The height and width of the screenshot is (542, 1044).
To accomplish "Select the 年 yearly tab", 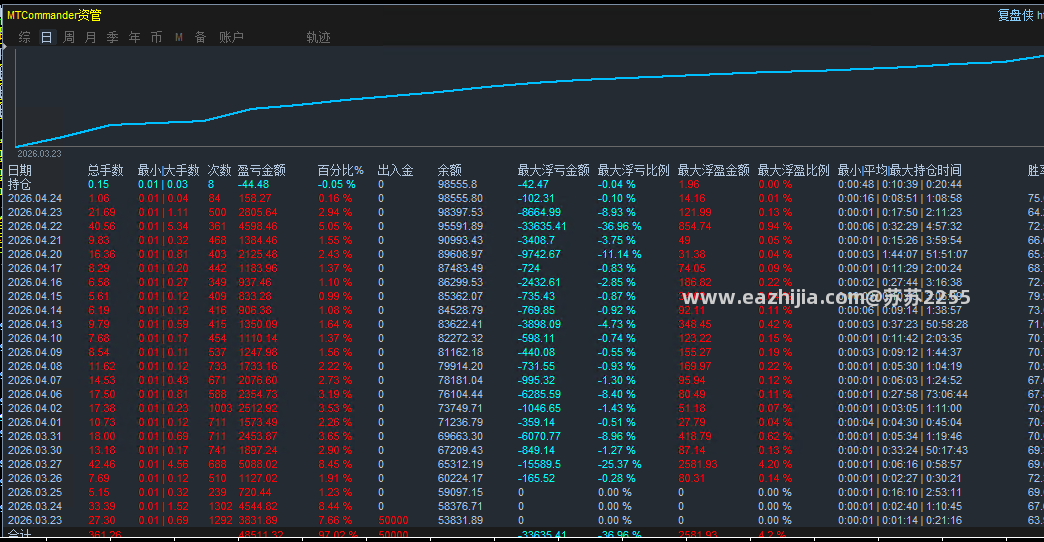I will pos(134,37).
